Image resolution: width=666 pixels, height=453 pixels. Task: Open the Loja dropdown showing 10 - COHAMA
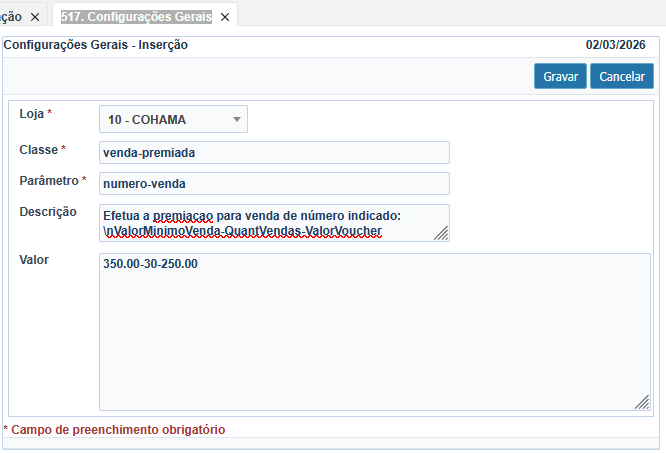tap(174, 120)
